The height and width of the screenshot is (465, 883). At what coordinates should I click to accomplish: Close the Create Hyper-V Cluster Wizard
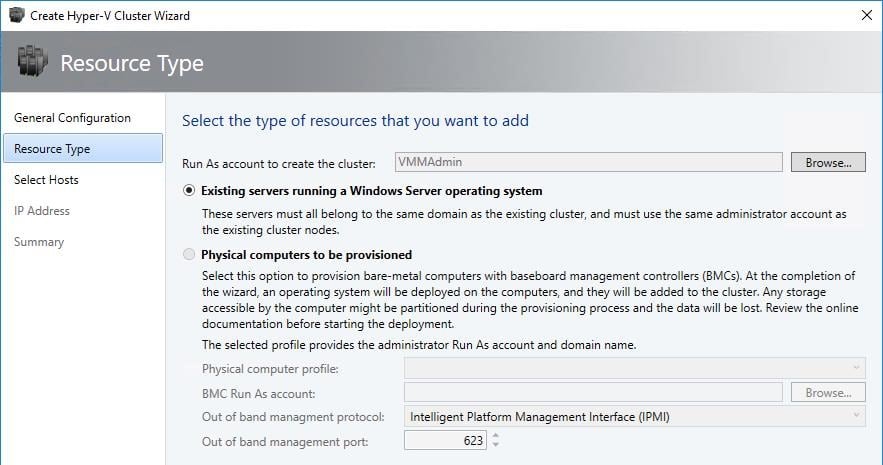pos(867,15)
